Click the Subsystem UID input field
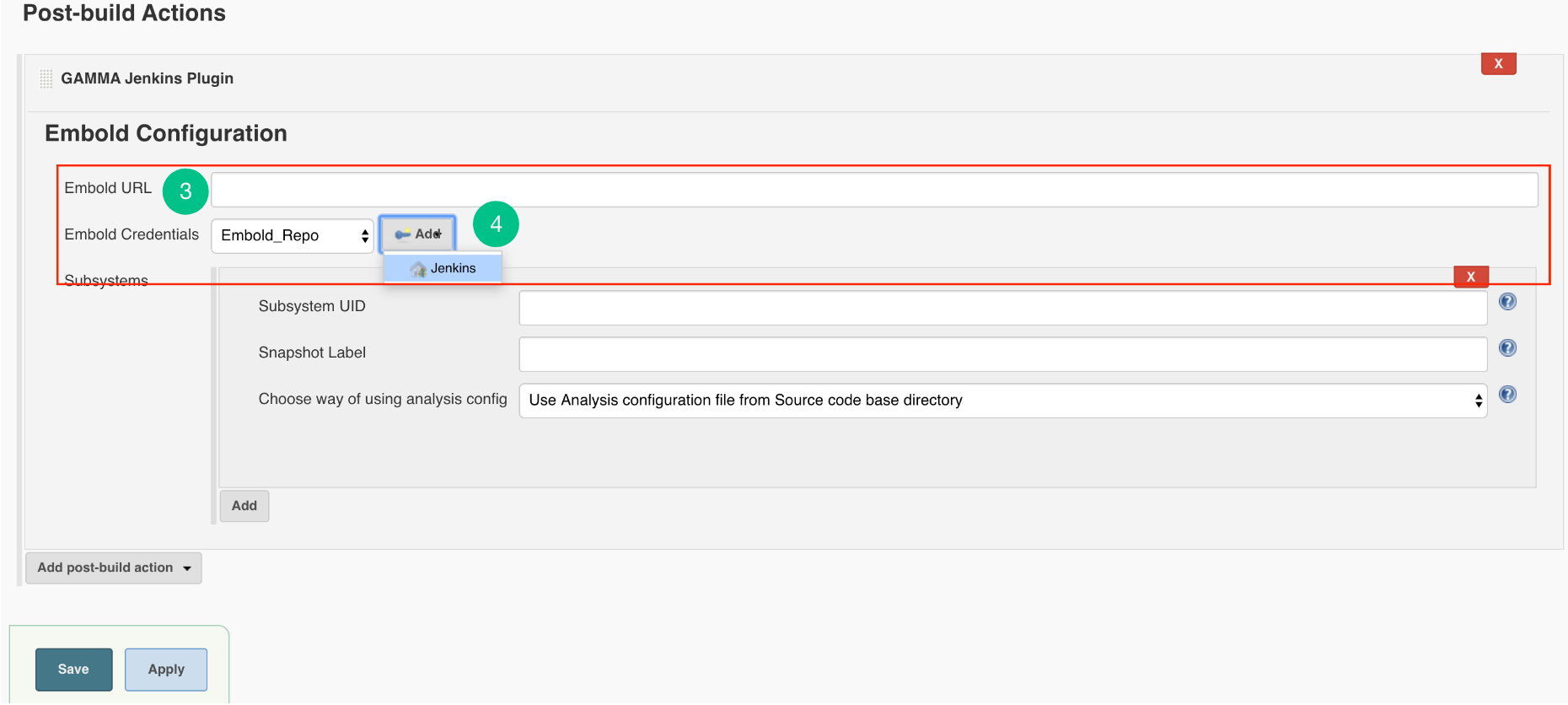 1003,307
